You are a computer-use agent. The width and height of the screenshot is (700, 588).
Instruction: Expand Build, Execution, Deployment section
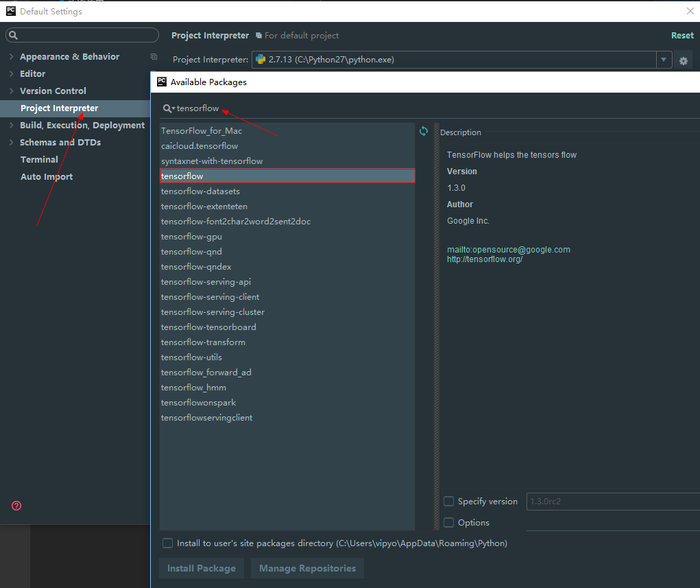tap(11, 125)
